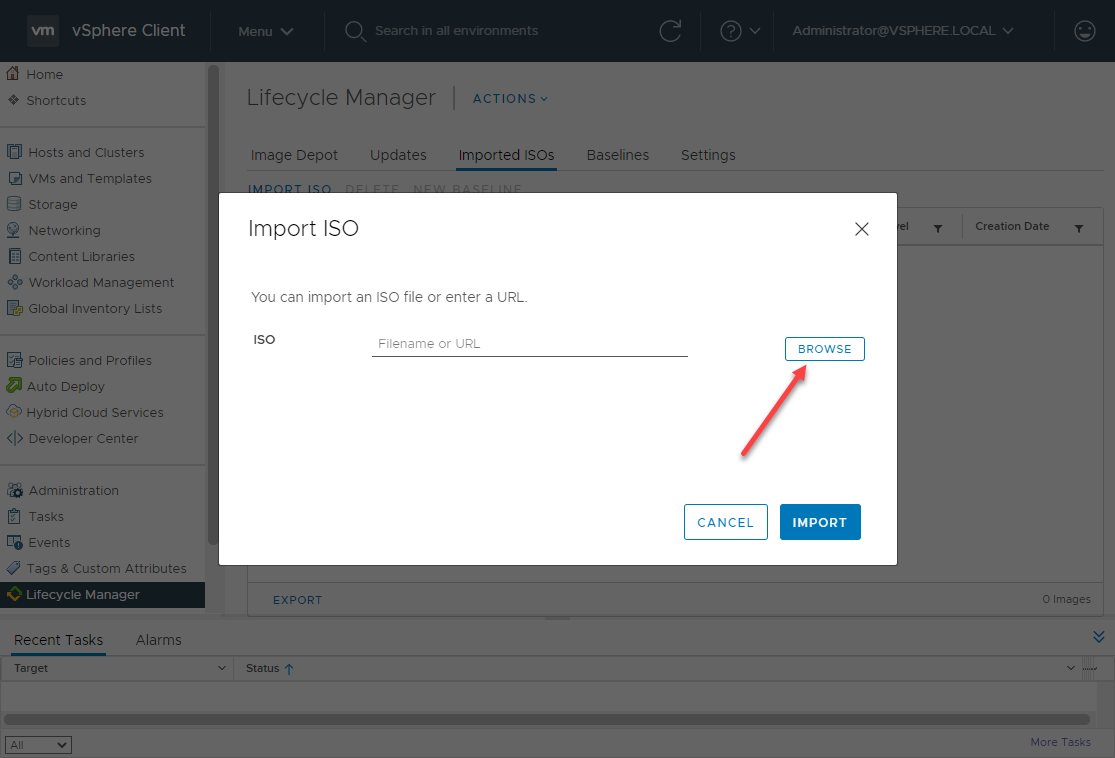
Task: Switch to the Image Depot tab
Action: [294, 155]
